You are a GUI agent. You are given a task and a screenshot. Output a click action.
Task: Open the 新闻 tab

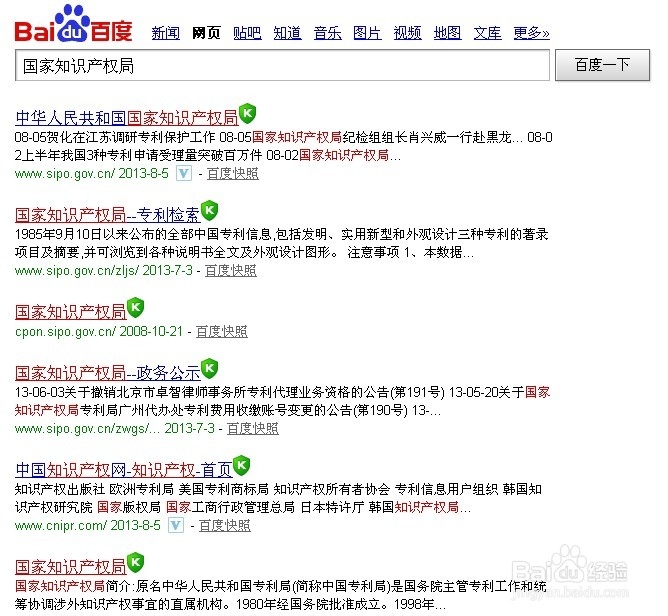[x=165, y=33]
